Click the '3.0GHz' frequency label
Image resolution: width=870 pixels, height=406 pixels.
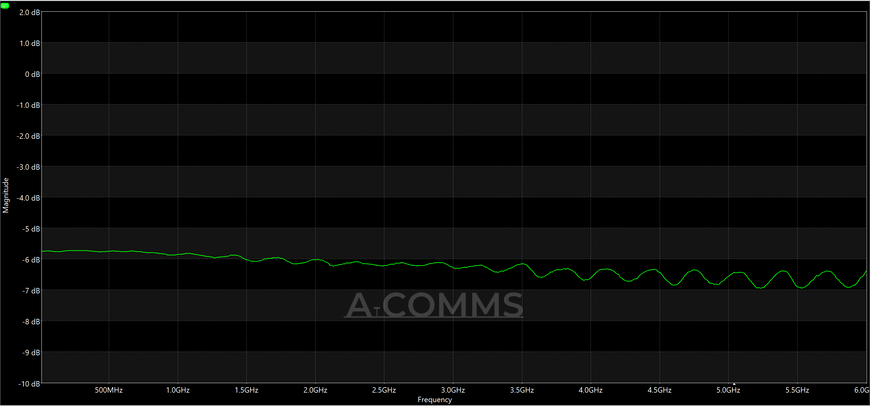pyautogui.click(x=453, y=390)
